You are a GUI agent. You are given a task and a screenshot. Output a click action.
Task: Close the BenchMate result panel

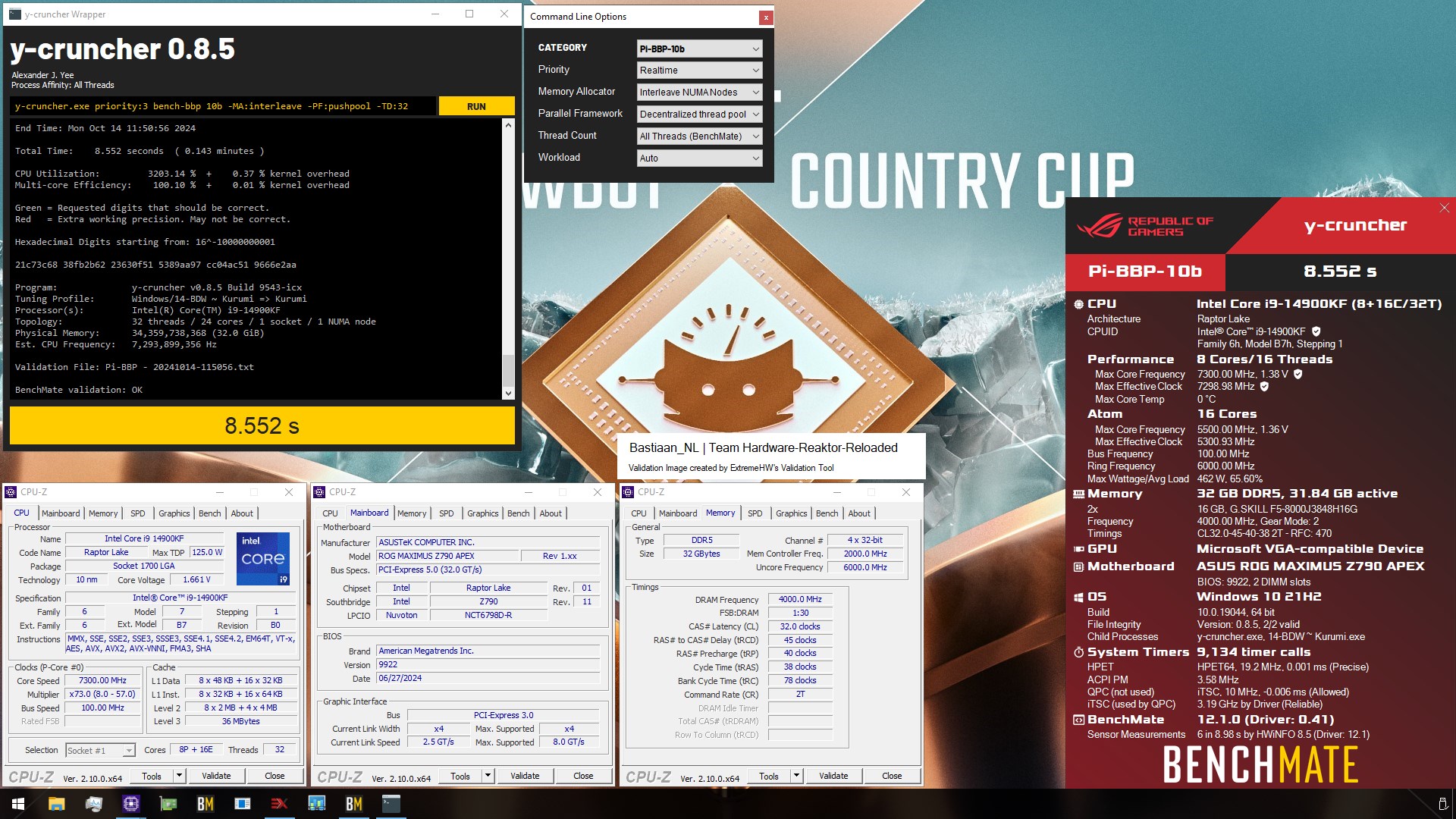click(1444, 208)
